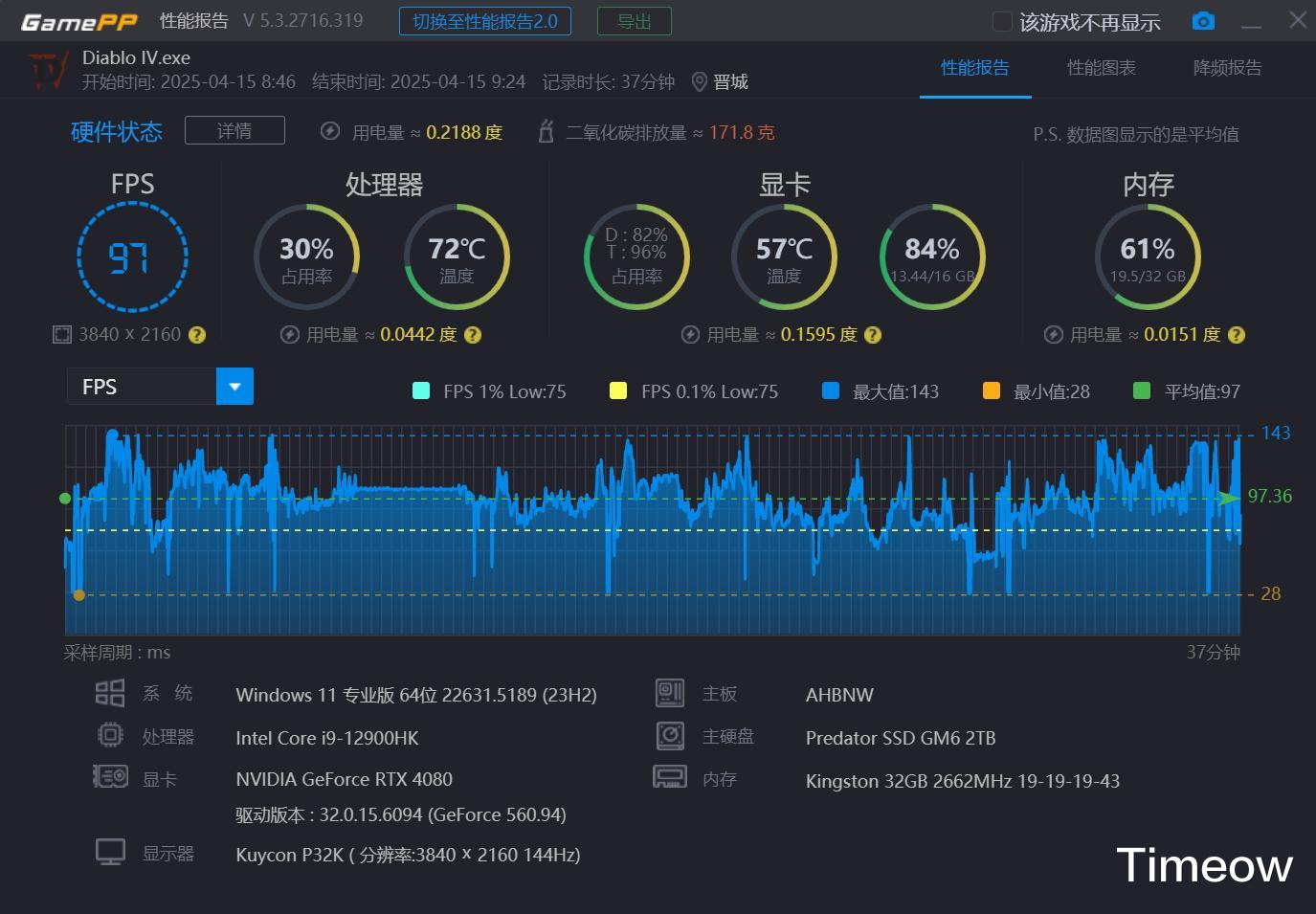Click the GPU 57℃ temperature gauge
This screenshot has width=1316, height=914.
[x=784, y=256]
